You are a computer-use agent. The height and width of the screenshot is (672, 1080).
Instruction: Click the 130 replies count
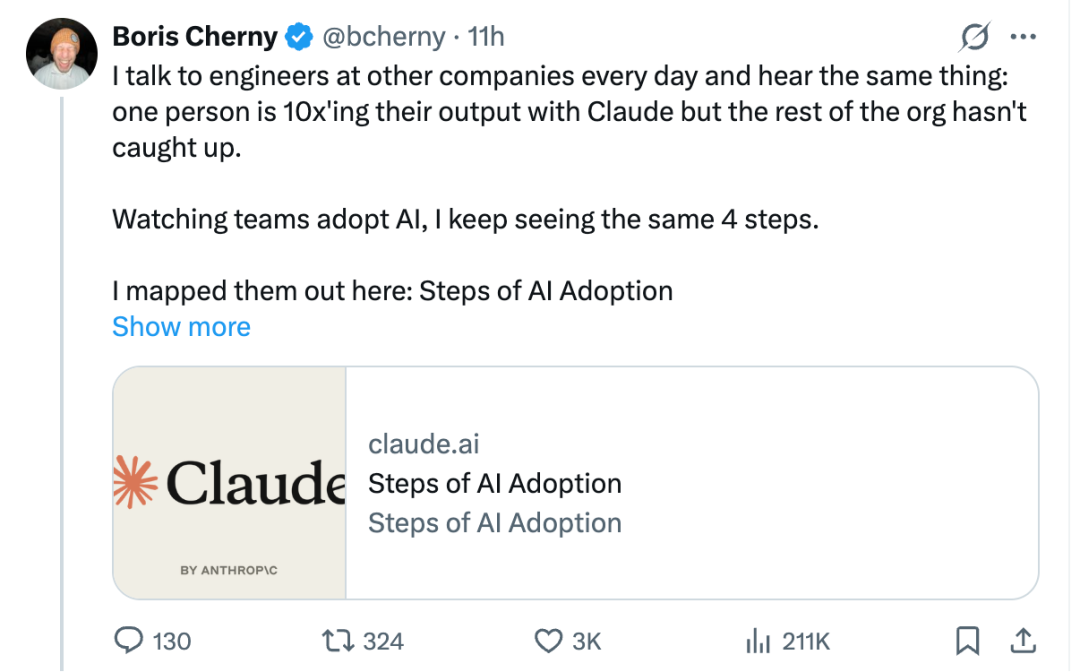(172, 641)
